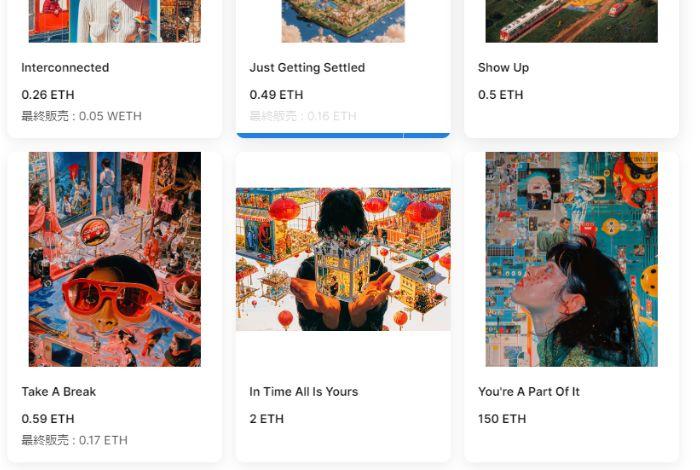Viewport: 700px width, 470px height.
Task: Click the 2 ETH price label
Action: 267,419
